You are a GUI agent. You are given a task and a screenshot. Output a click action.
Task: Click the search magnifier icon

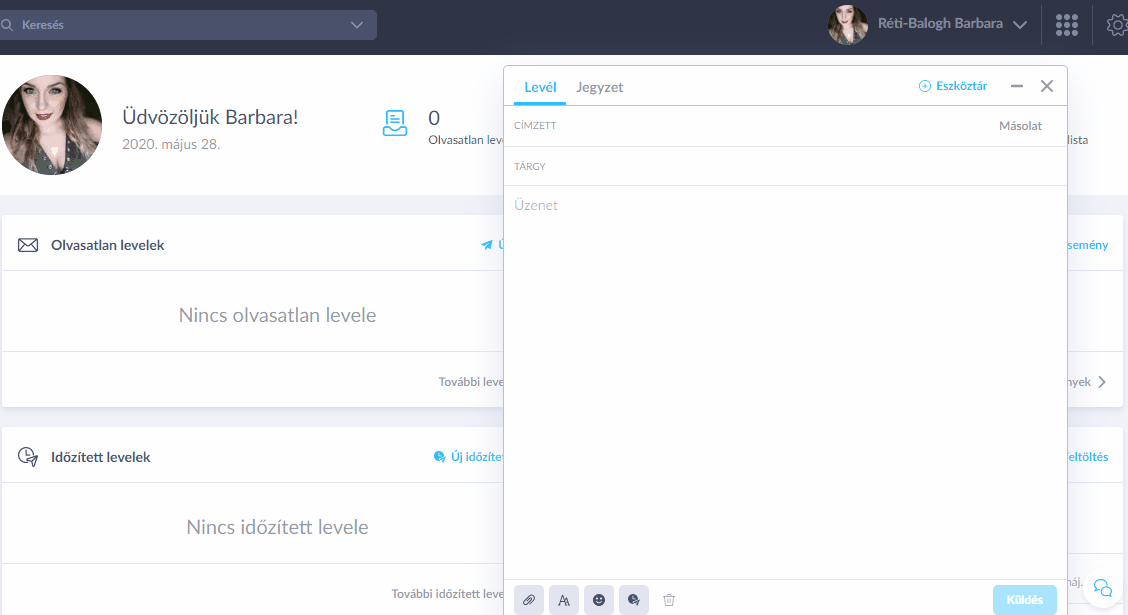tap(7, 25)
